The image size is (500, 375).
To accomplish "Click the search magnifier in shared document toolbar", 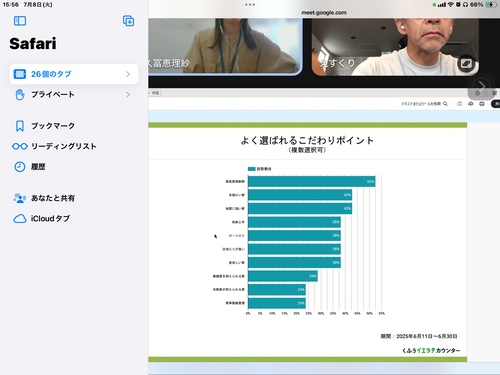I will [445, 104].
